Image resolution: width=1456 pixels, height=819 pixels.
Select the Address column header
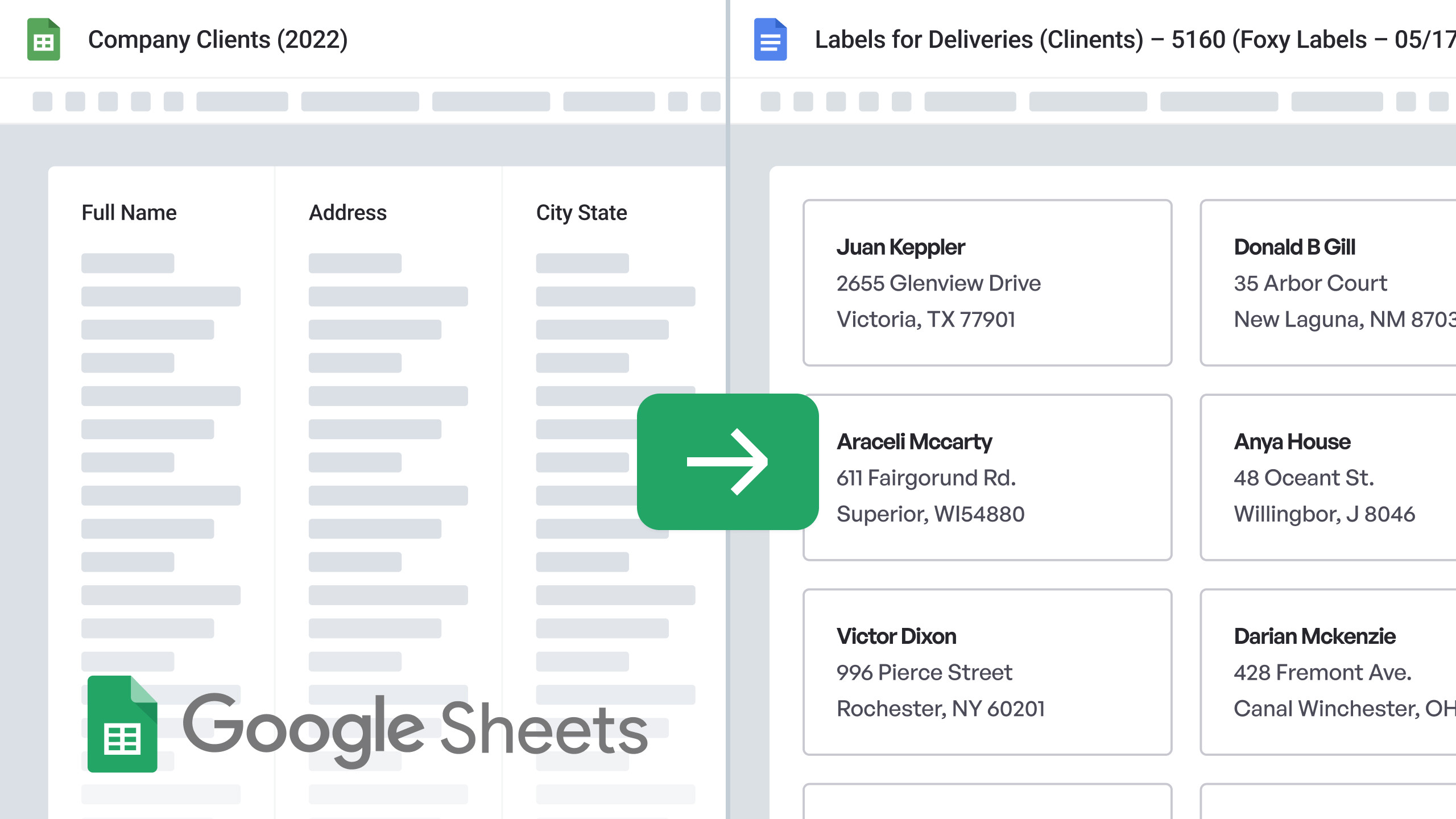(x=348, y=213)
